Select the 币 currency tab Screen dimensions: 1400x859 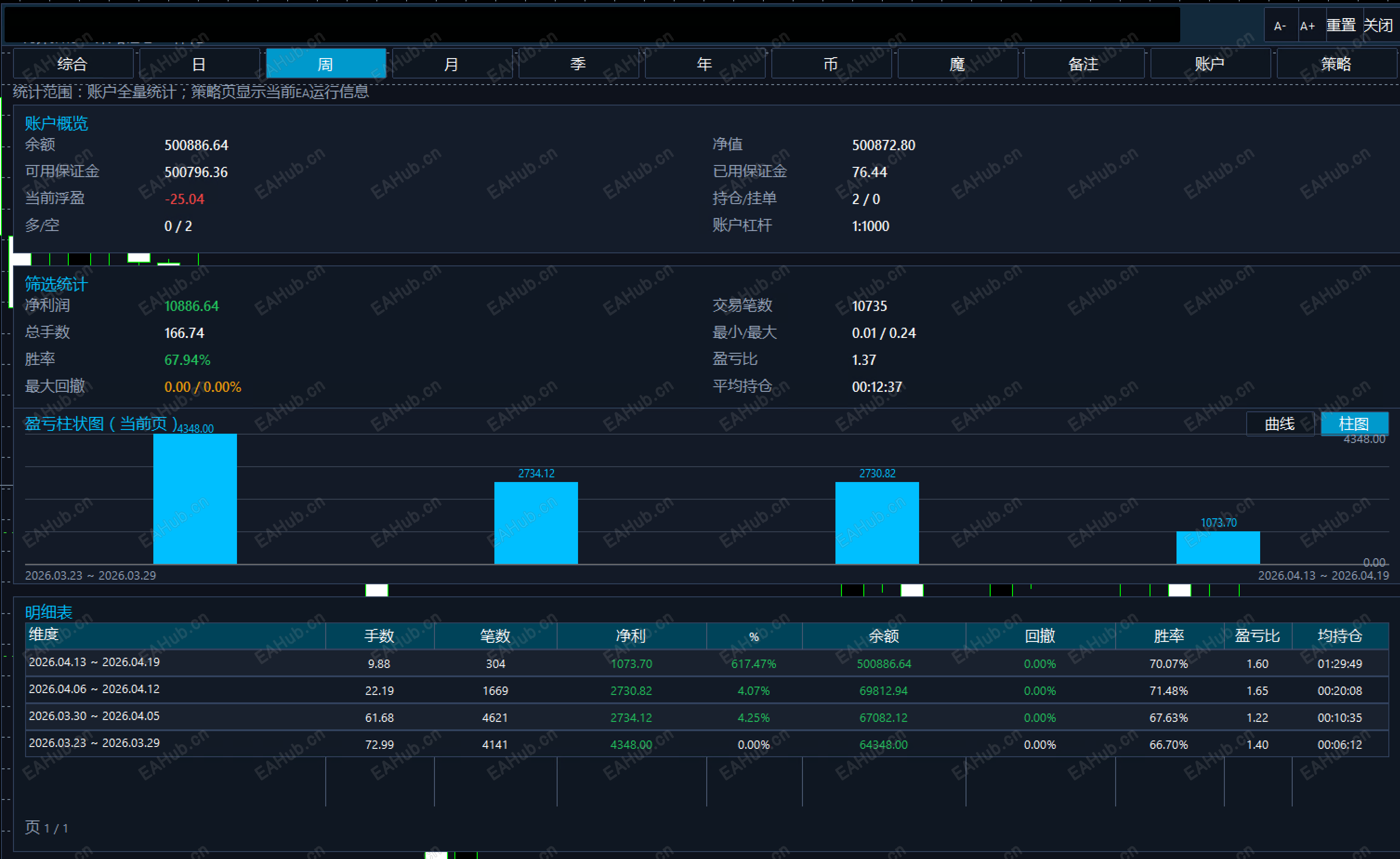(831, 64)
